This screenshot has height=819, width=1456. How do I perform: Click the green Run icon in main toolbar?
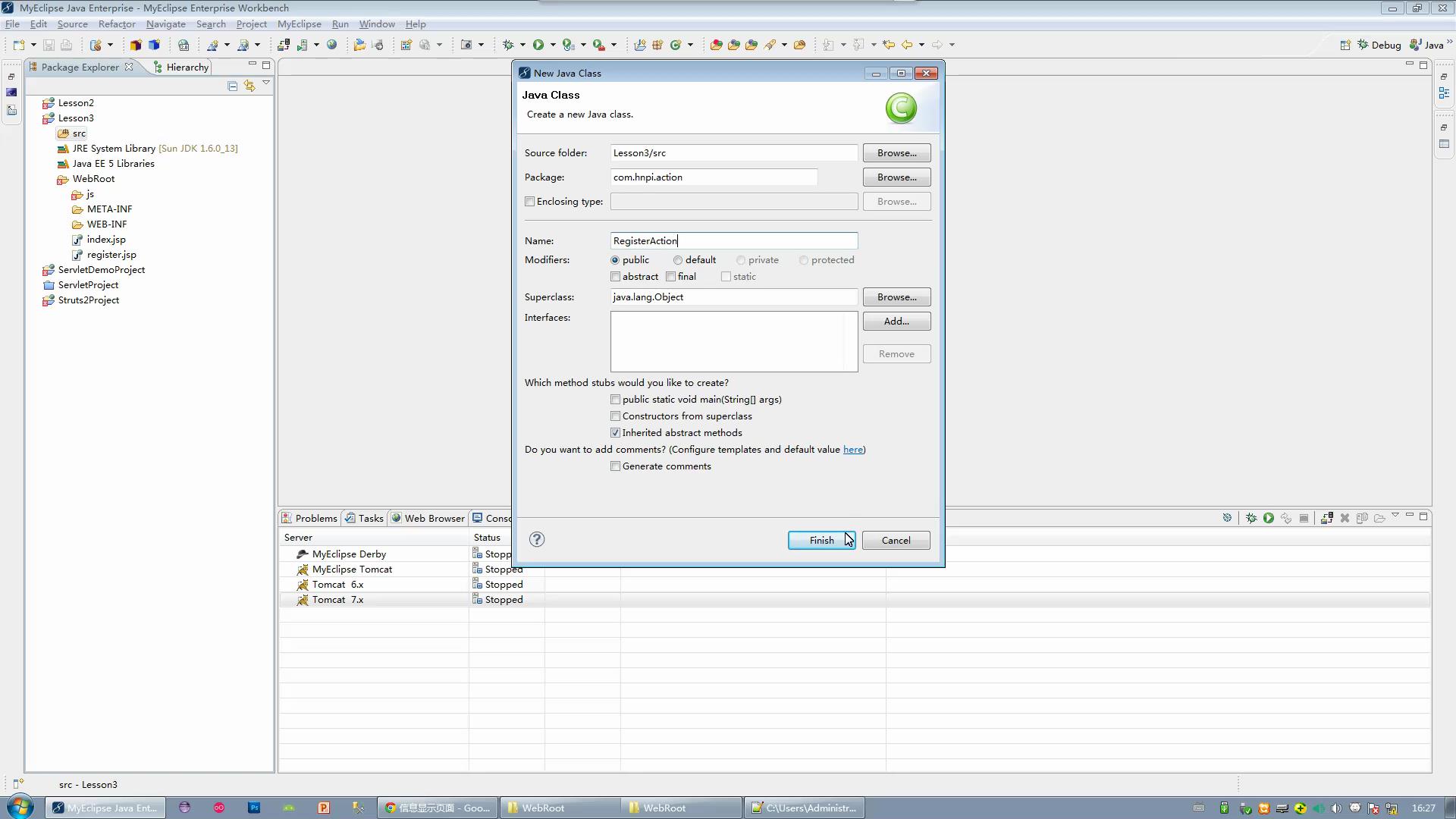pos(538,45)
